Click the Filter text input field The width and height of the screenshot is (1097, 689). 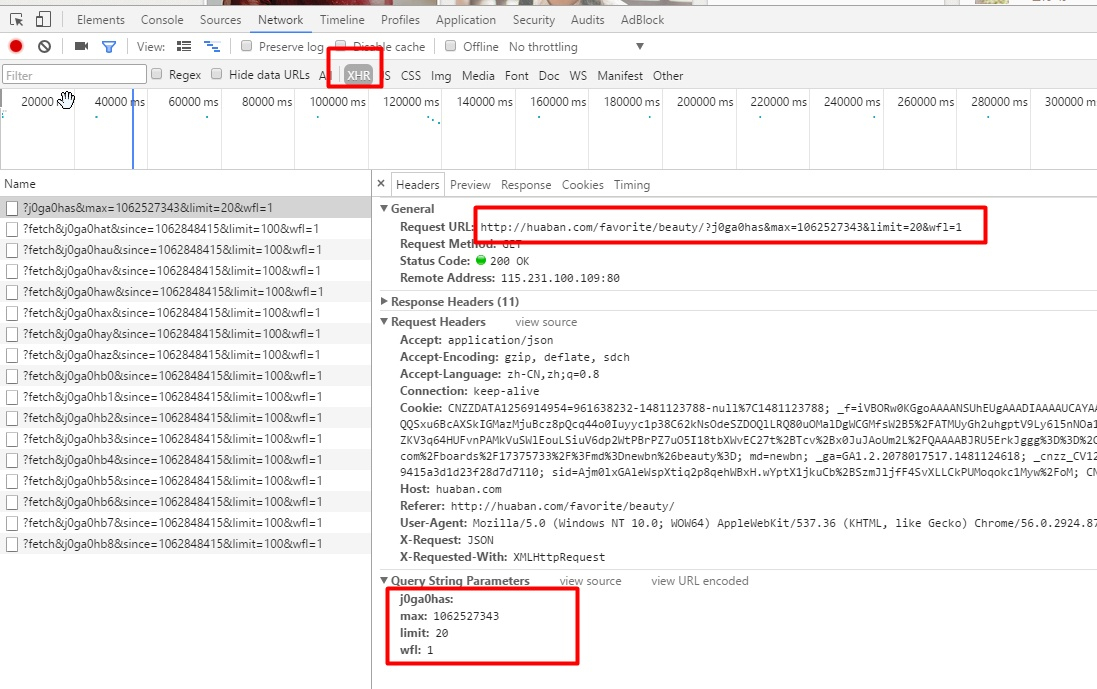point(74,75)
